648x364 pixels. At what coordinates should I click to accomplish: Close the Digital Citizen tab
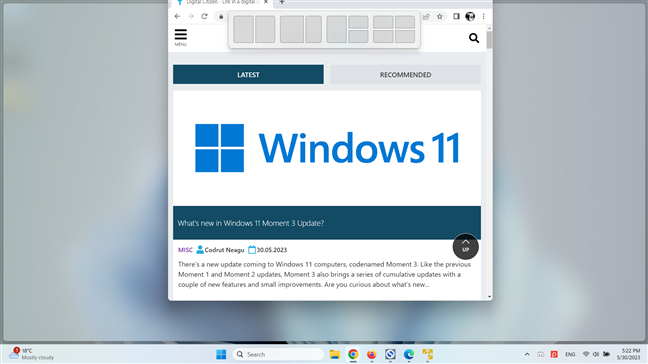tap(266, 2)
